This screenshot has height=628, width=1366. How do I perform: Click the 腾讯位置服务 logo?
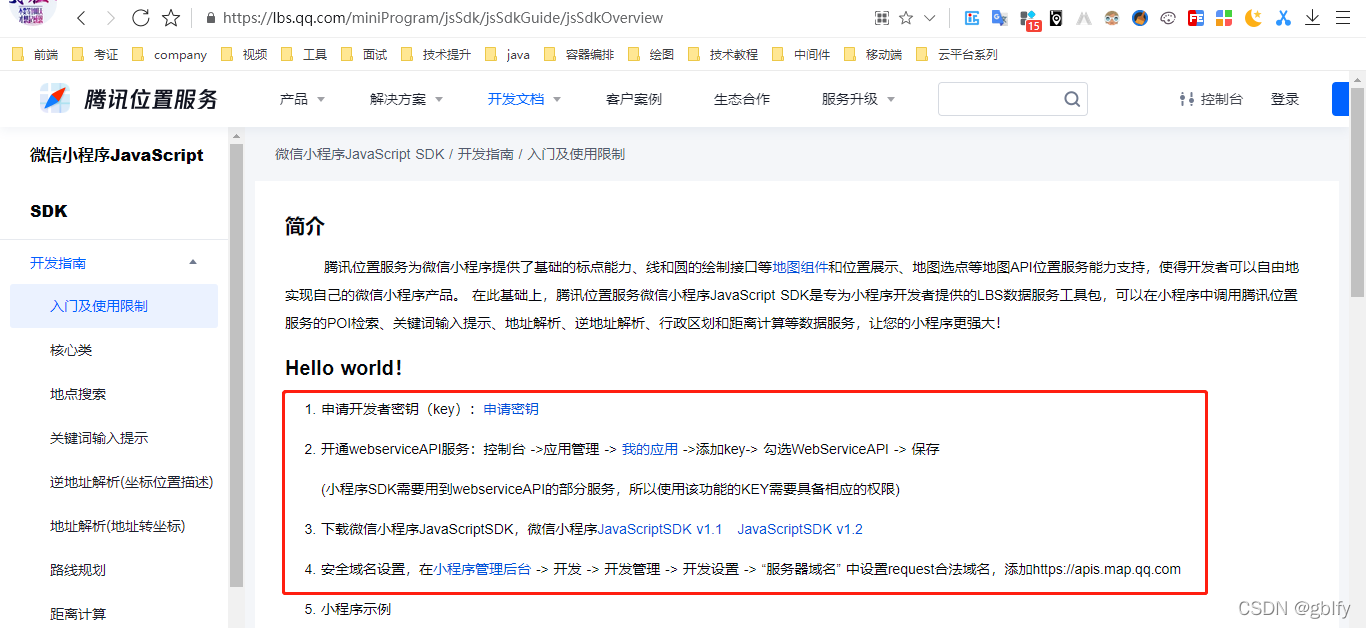(x=129, y=98)
